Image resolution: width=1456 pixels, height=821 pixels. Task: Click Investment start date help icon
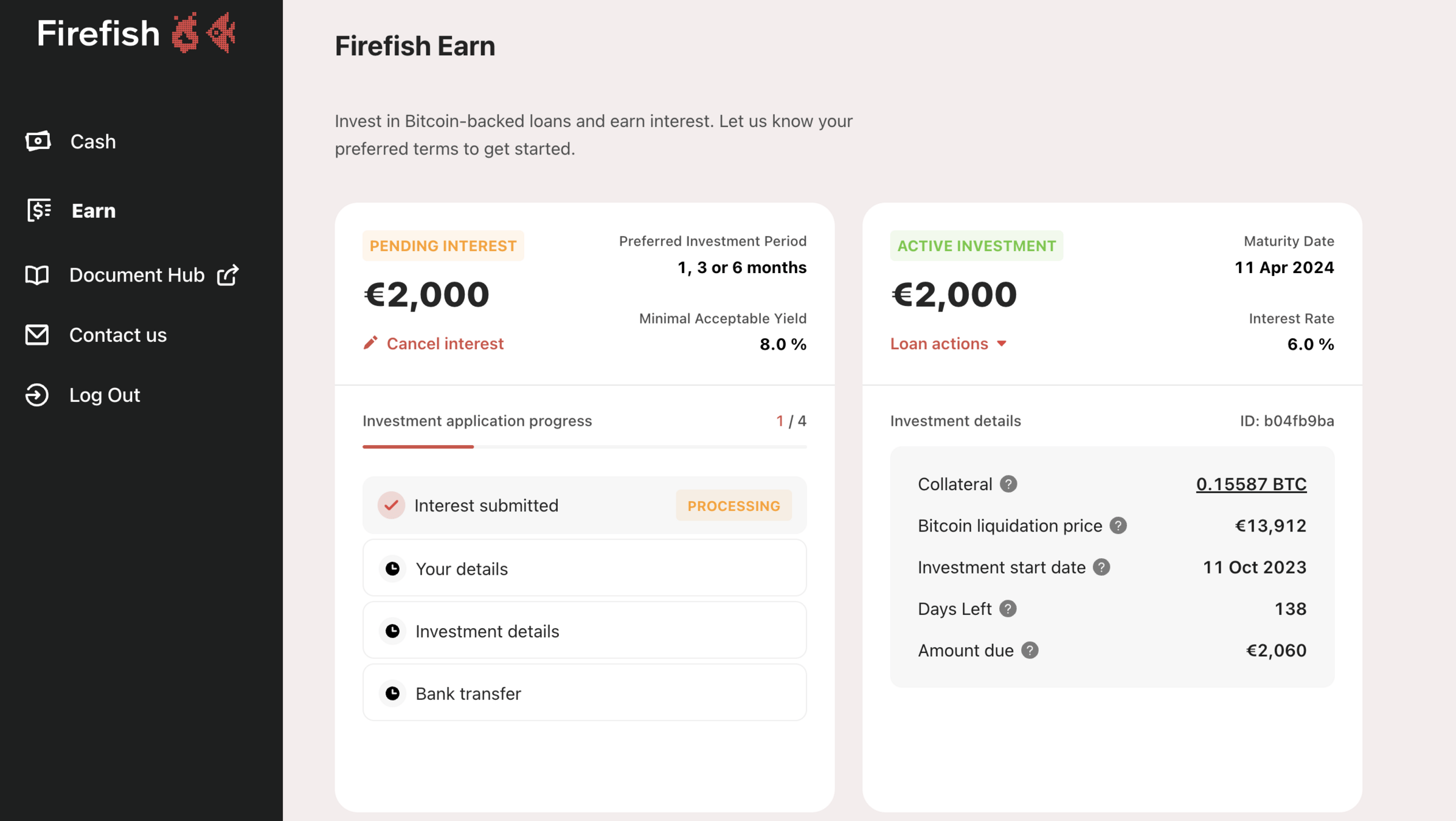[1101, 567]
